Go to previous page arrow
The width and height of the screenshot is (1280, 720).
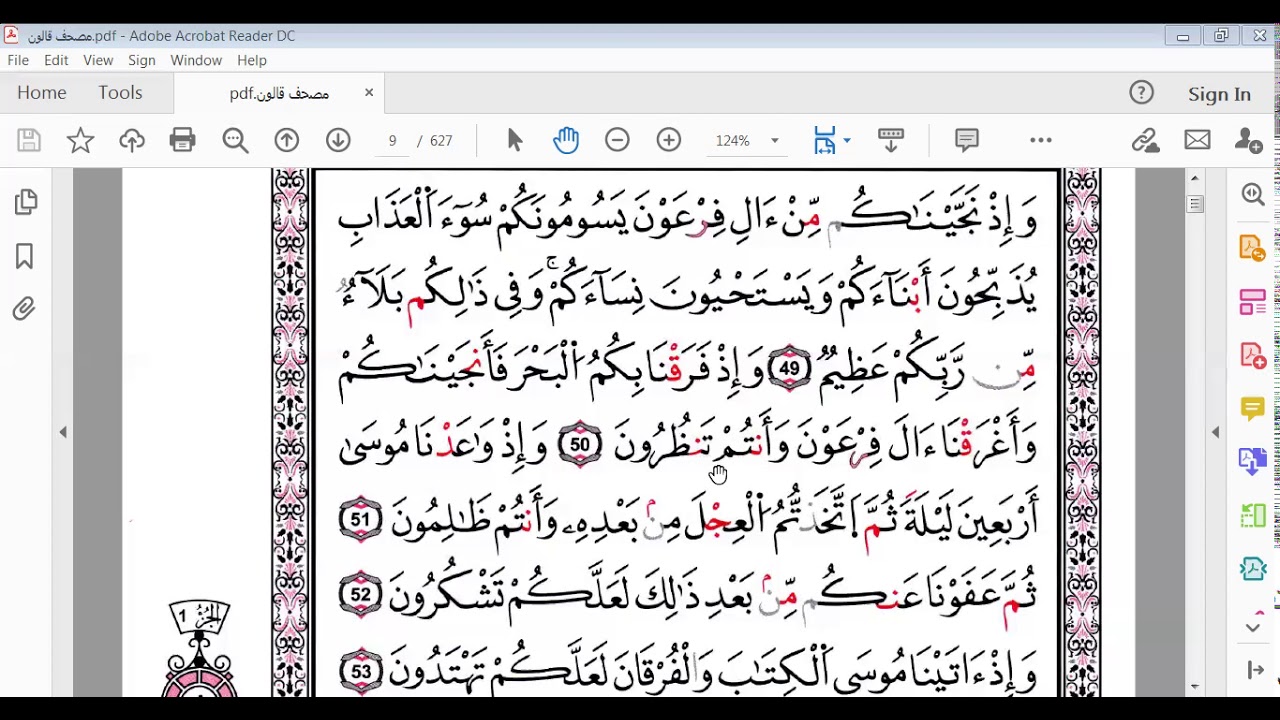[287, 141]
